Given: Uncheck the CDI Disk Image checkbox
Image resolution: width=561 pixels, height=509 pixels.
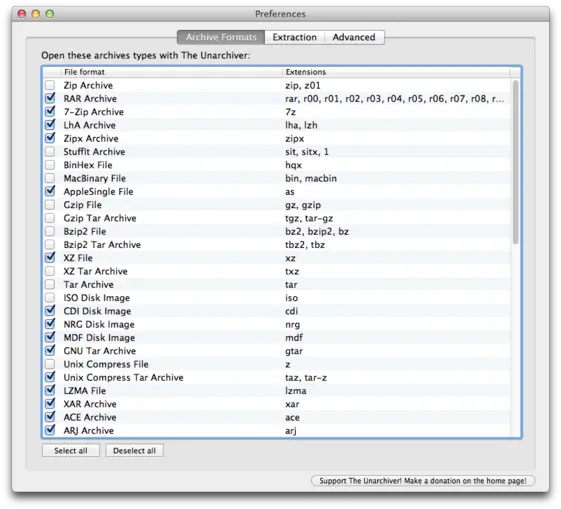Looking at the screenshot, I should click(x=50, y=310).
